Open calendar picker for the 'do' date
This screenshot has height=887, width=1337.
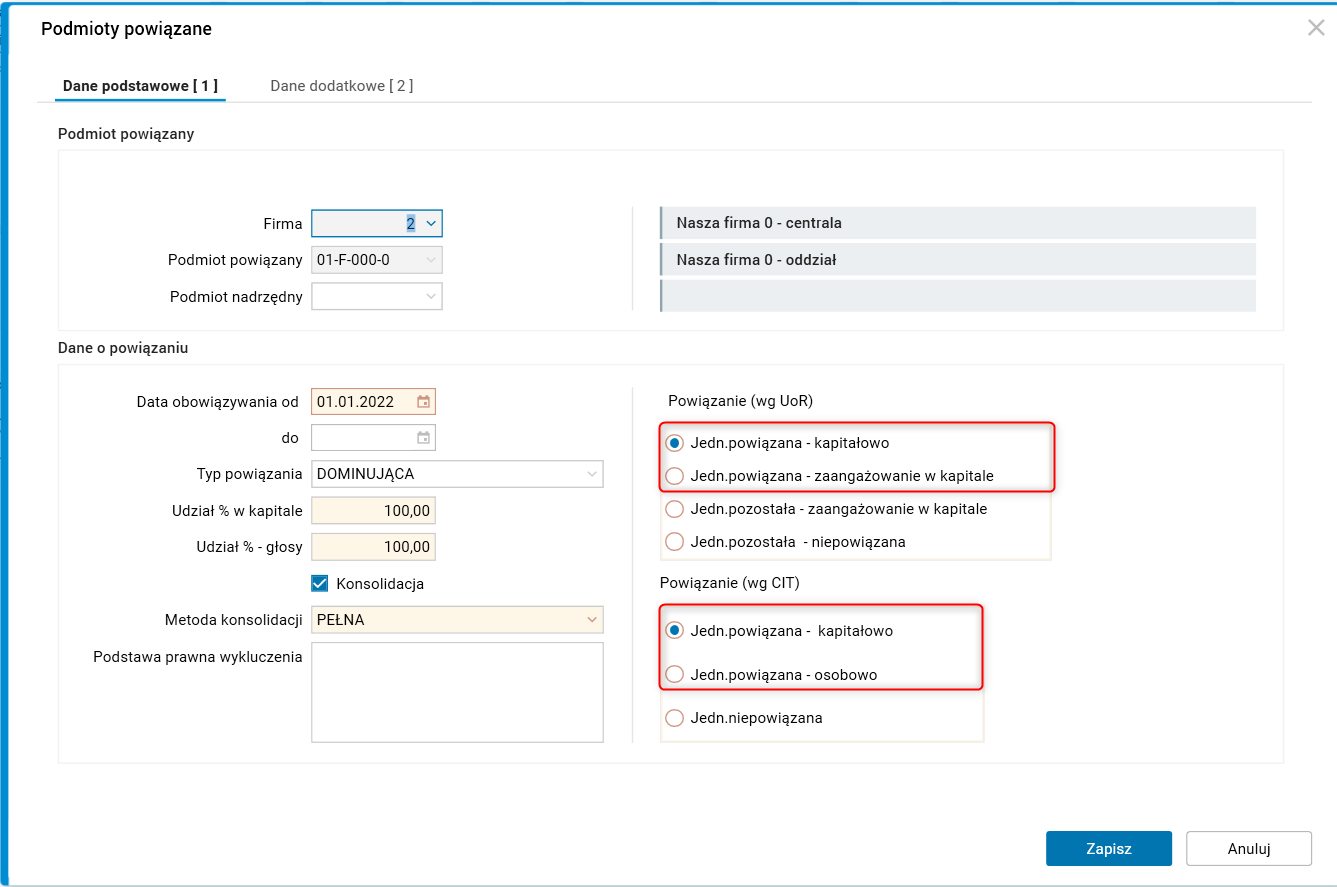tap(424, 438)
